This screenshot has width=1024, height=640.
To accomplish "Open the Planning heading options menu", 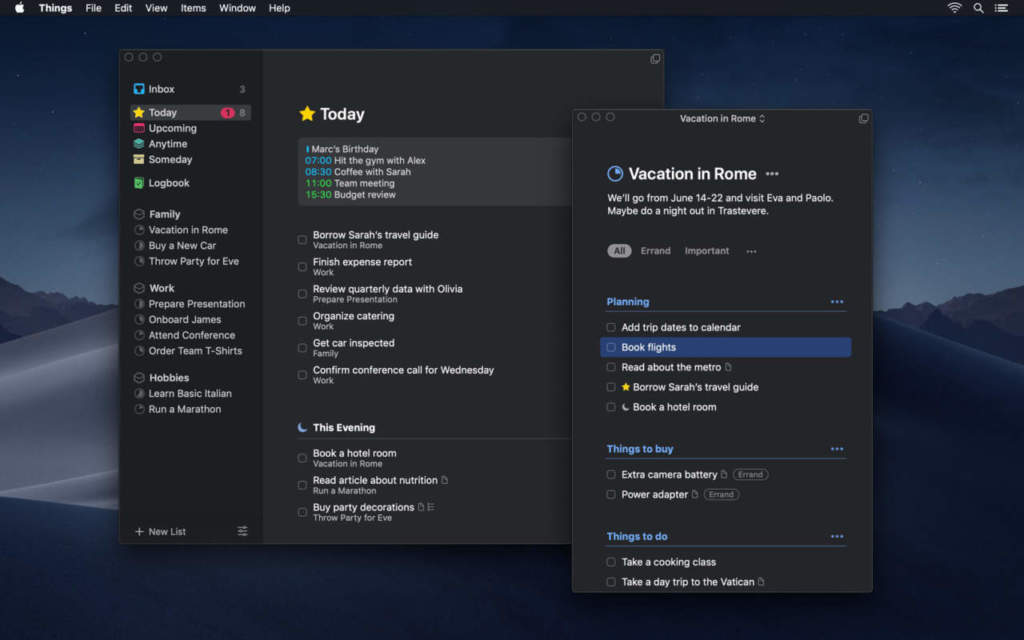I will [836, 302].
